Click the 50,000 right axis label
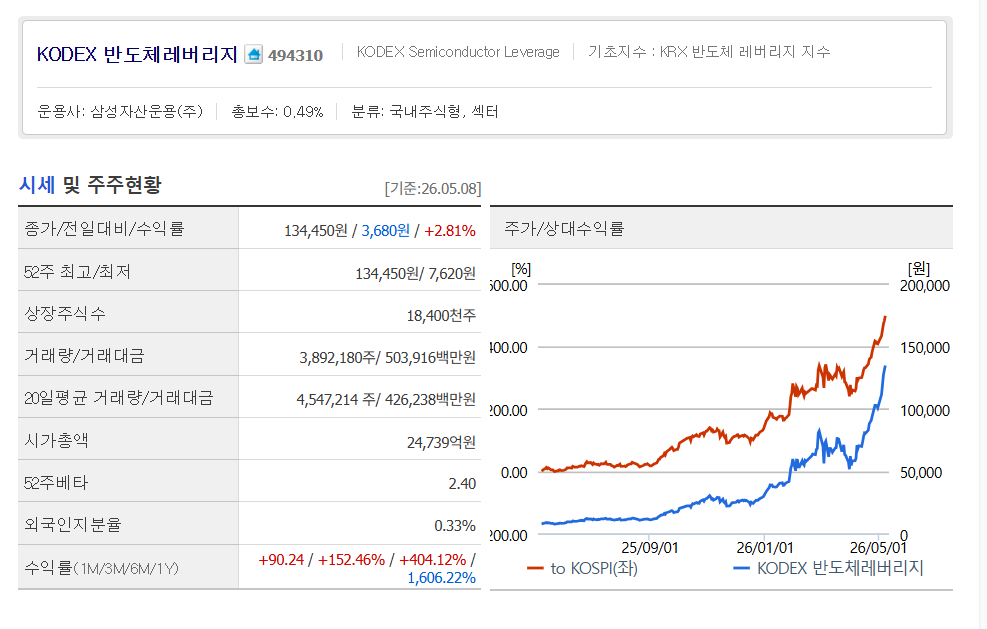 (921, 473)
